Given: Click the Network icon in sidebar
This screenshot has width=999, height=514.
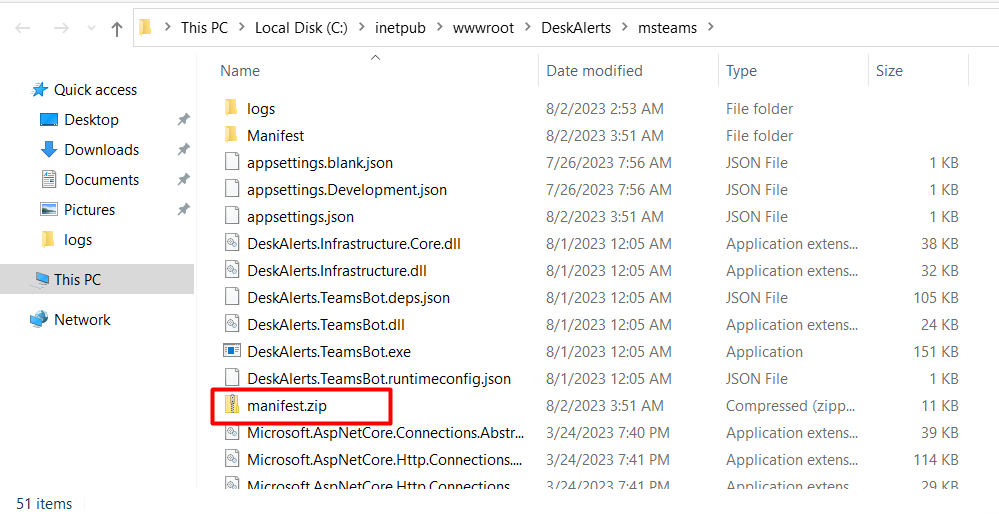Looking at the screenshot, I should [x=39, y=320].
